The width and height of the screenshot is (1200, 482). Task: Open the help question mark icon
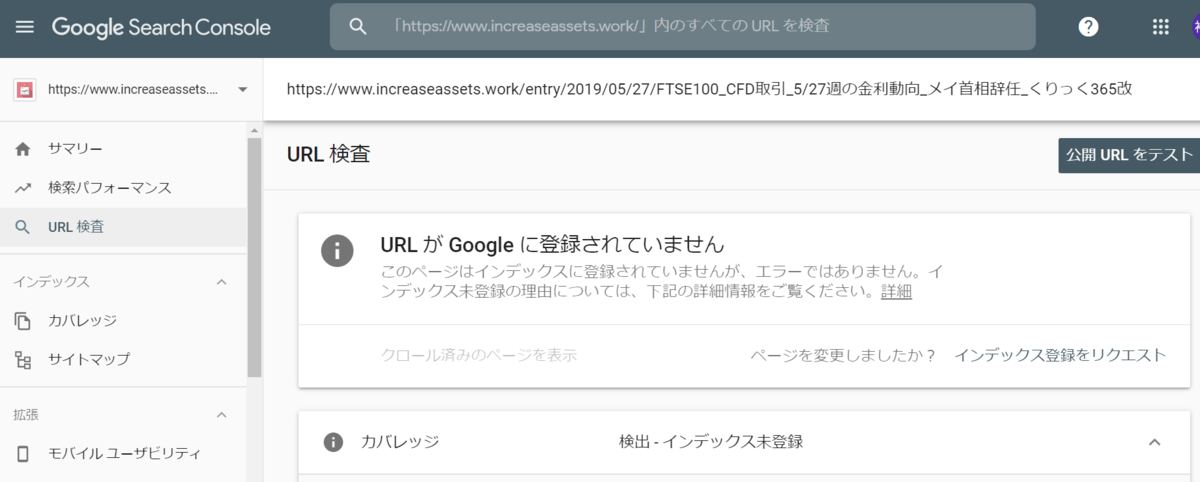click(1089, 27)
